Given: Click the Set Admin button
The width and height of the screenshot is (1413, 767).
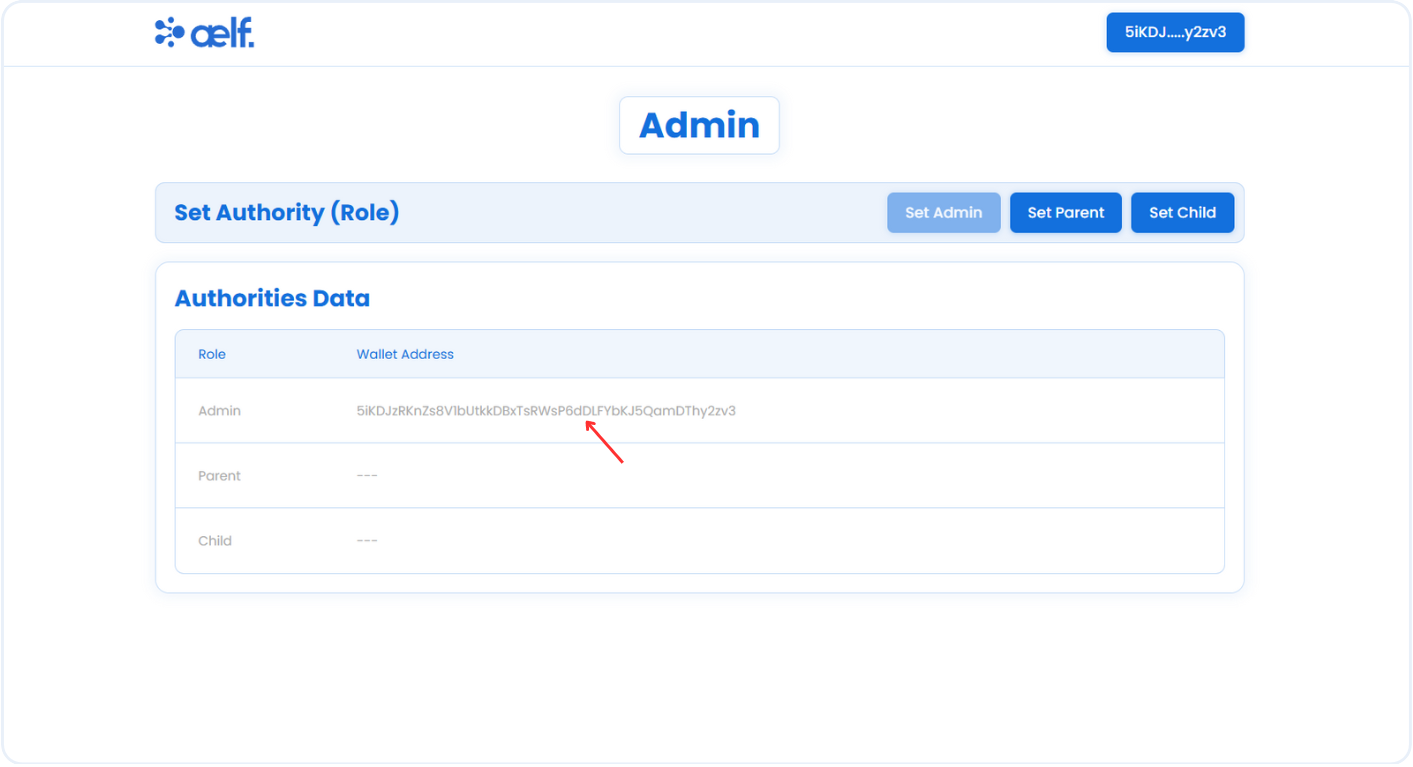Looking at the screenshot, I should tap(943, 212).
